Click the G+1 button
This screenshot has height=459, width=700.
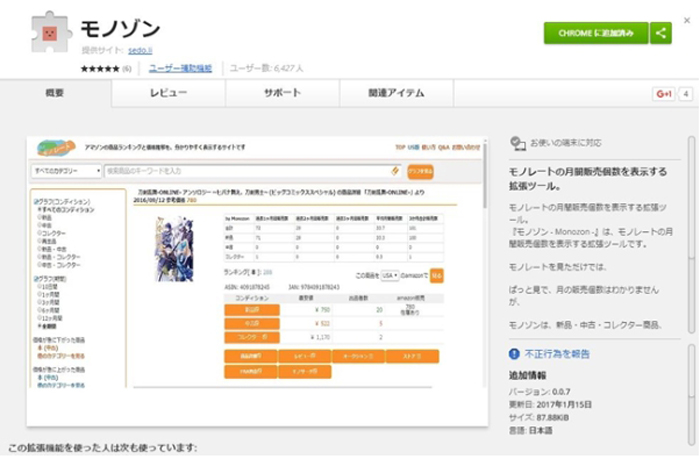tap(664, 94)
